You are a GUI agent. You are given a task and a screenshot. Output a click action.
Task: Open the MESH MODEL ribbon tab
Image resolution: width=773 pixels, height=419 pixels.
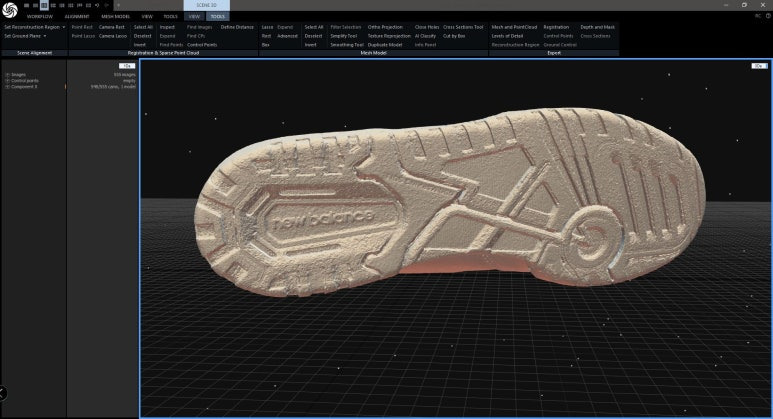coord(115,17)
